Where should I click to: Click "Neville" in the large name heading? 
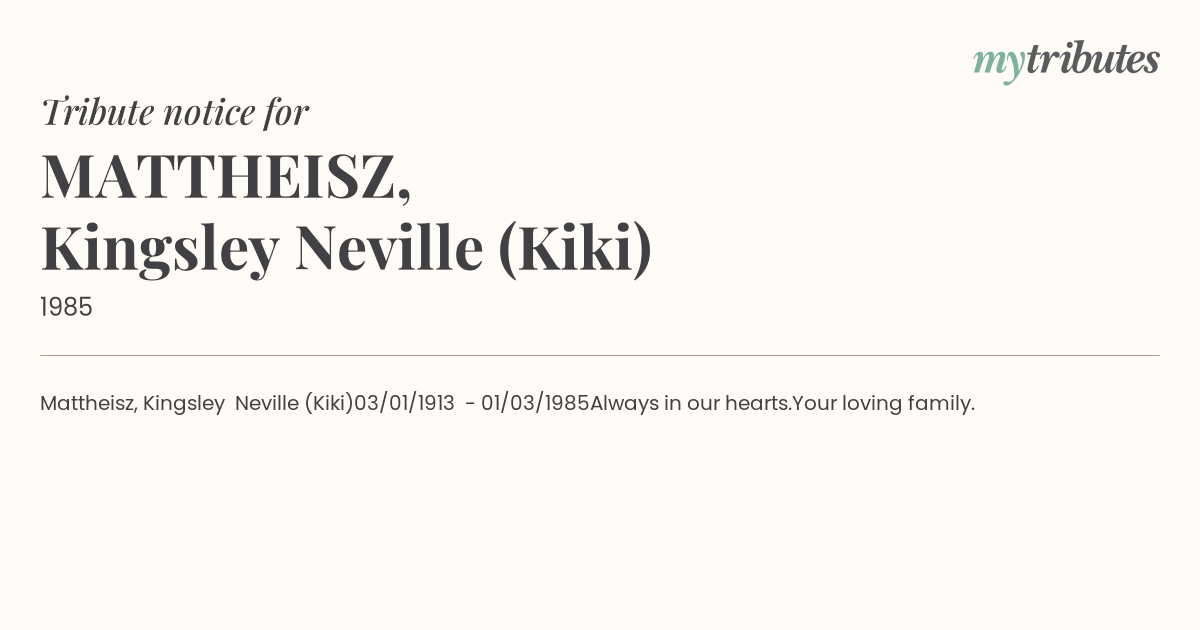point(389,249)
